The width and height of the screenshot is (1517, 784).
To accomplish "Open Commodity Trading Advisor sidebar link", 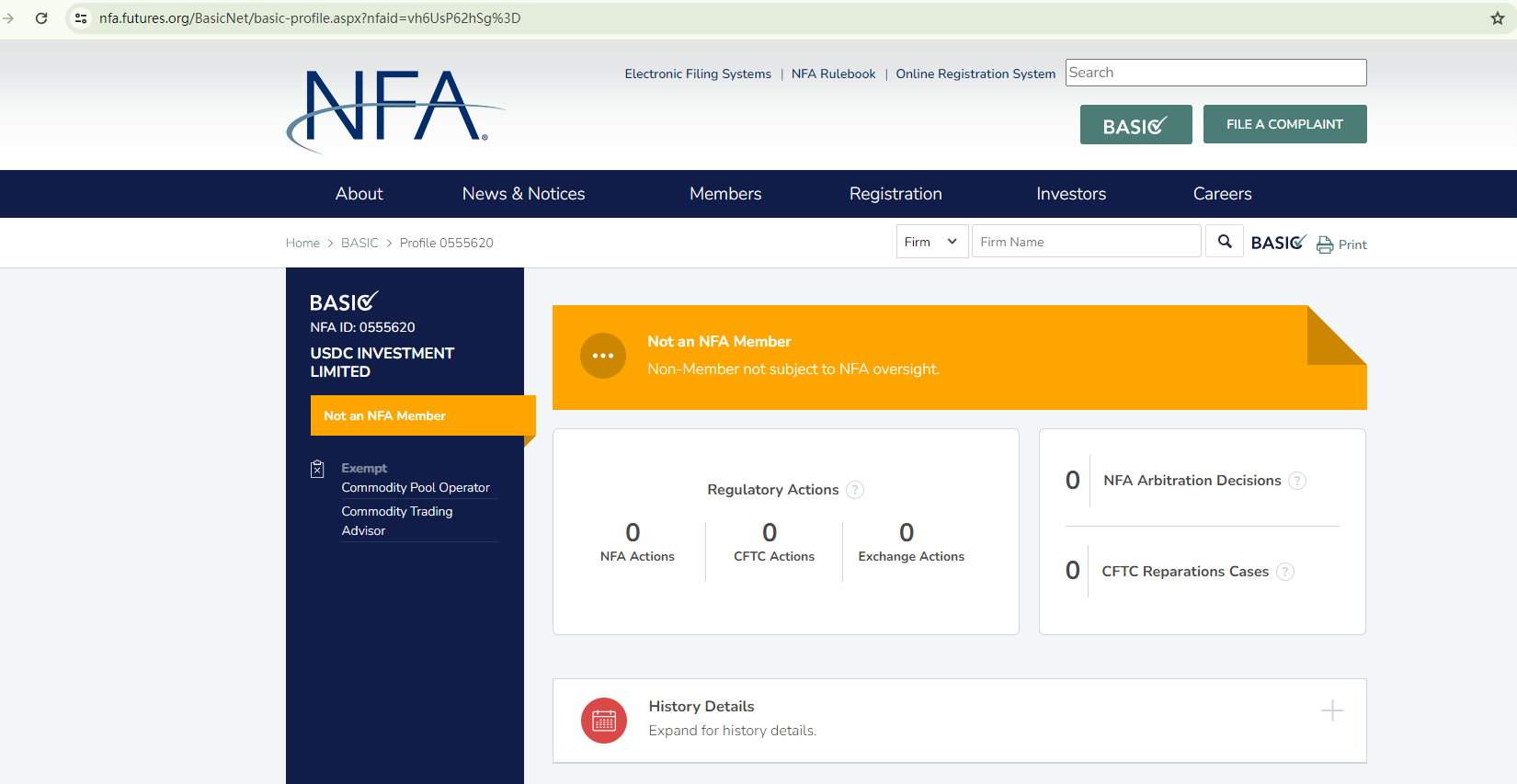I will point(397,521).
